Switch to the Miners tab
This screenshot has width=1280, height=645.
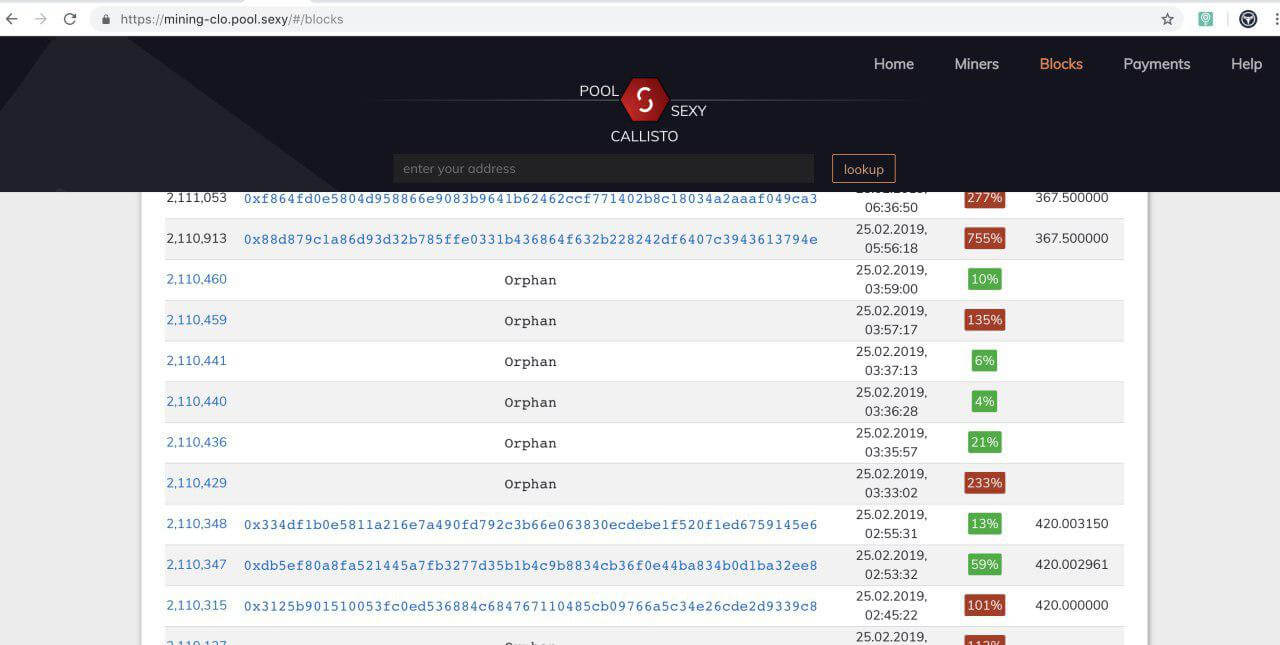[976, 64]
